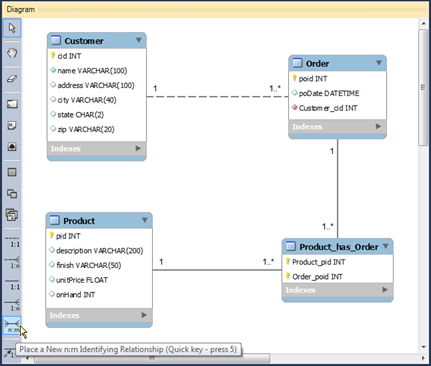This screenshot has height=366, width=431.
Task: Click the Order table header icon
Action: click(x=297, y=63)
